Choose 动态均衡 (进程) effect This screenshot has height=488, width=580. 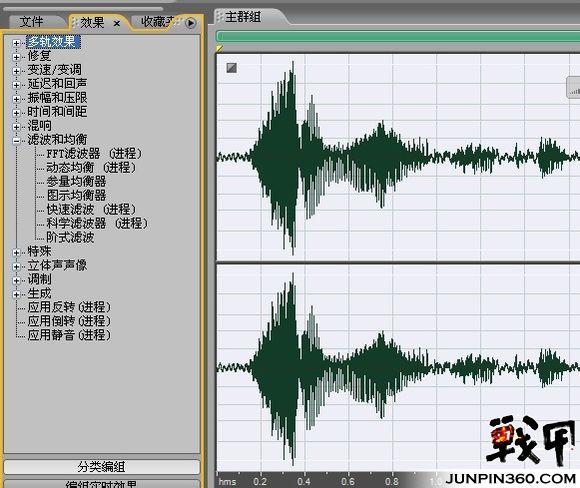91,168
